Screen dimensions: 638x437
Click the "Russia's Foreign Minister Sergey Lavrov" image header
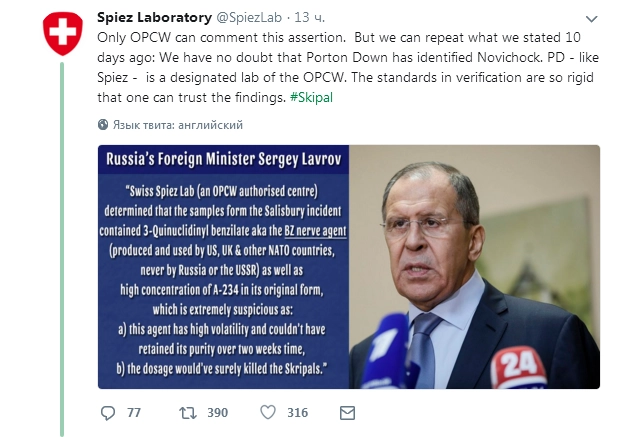(222, 163)
